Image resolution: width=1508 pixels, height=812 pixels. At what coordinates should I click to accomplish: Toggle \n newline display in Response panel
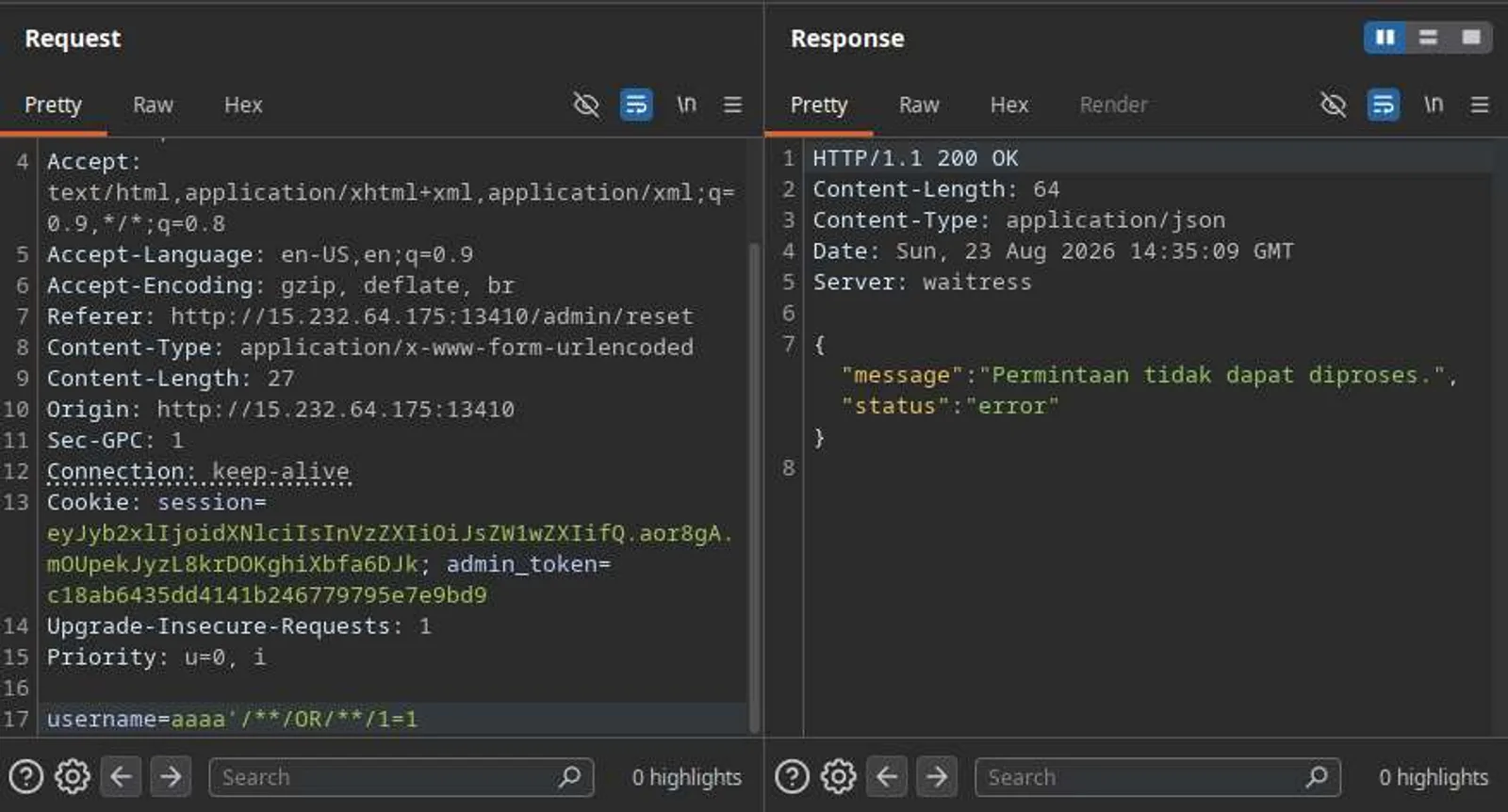click(1434, 105)
